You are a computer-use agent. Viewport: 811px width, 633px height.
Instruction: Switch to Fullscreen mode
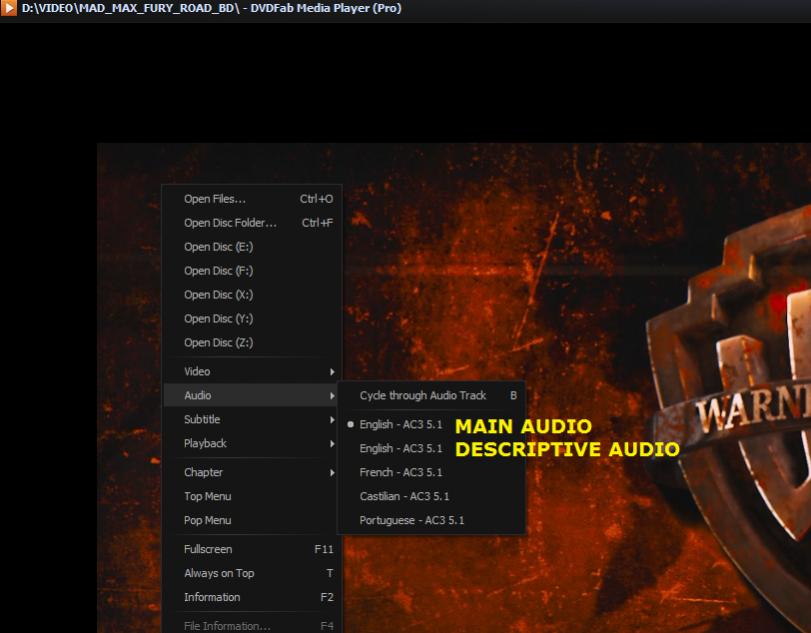point(252,549)
